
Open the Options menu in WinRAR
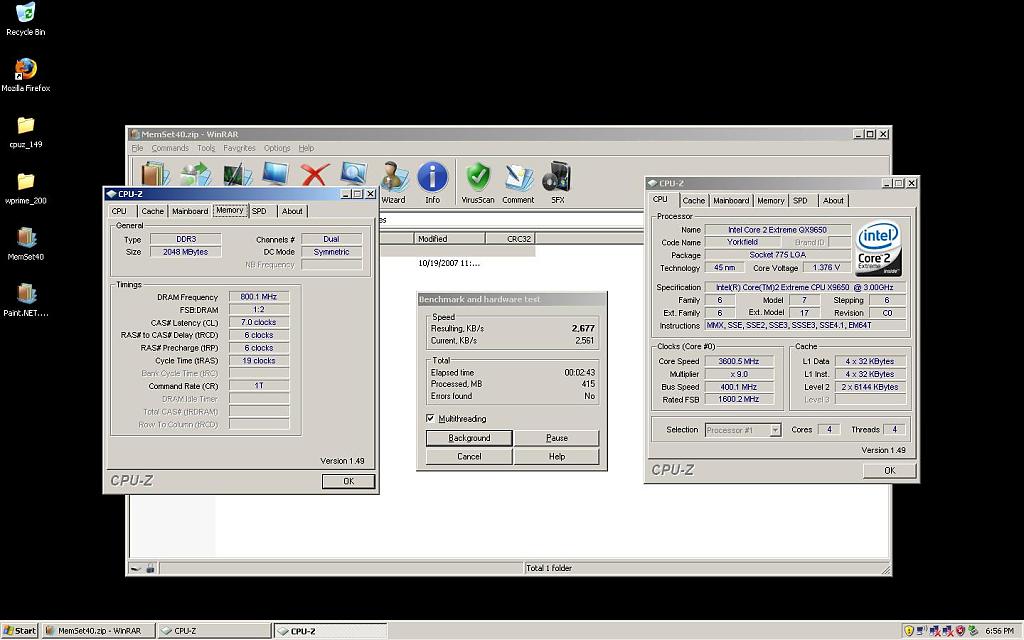pos(277,148)
